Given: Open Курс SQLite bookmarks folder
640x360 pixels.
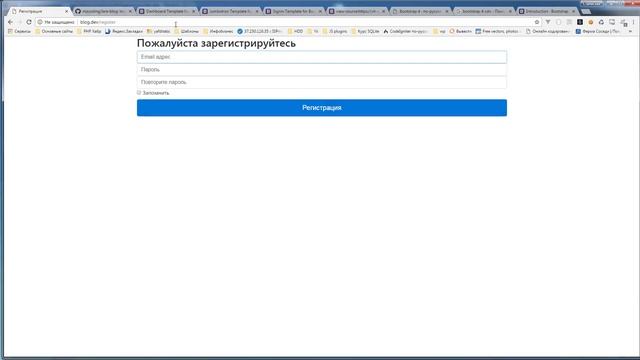Looking at the screenshot, I should pos(365,31).
